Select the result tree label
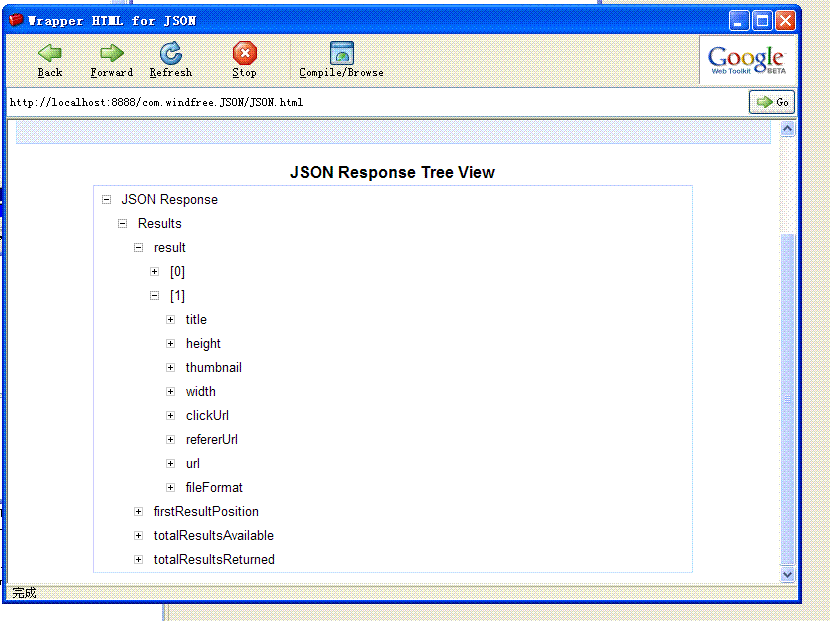 tap(169, 248)
